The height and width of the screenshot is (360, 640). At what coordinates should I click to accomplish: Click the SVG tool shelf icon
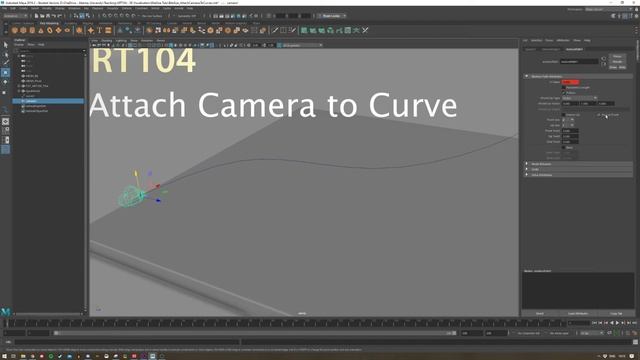click(x=108, y=30)
